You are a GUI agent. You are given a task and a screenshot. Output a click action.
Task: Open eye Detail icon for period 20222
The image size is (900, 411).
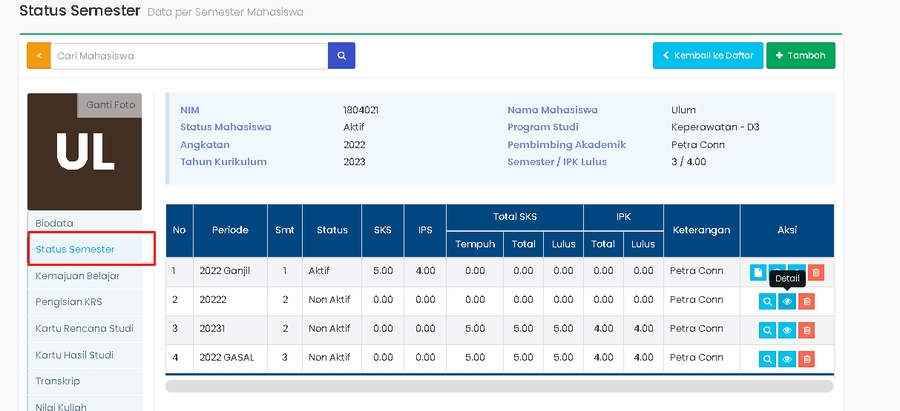point(787,301)
